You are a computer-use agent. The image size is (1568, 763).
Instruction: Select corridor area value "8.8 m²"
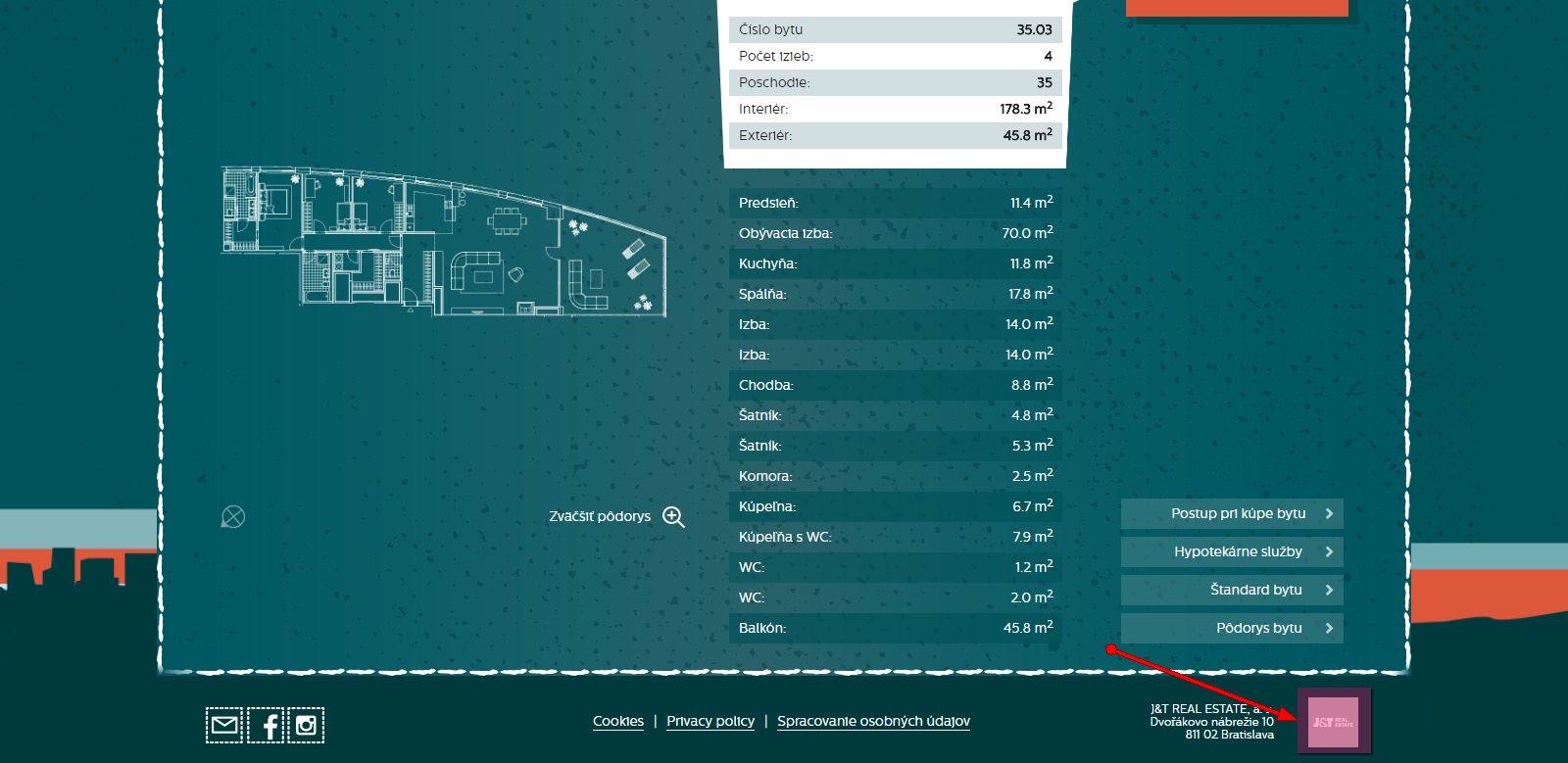(x=1032, y=384)
